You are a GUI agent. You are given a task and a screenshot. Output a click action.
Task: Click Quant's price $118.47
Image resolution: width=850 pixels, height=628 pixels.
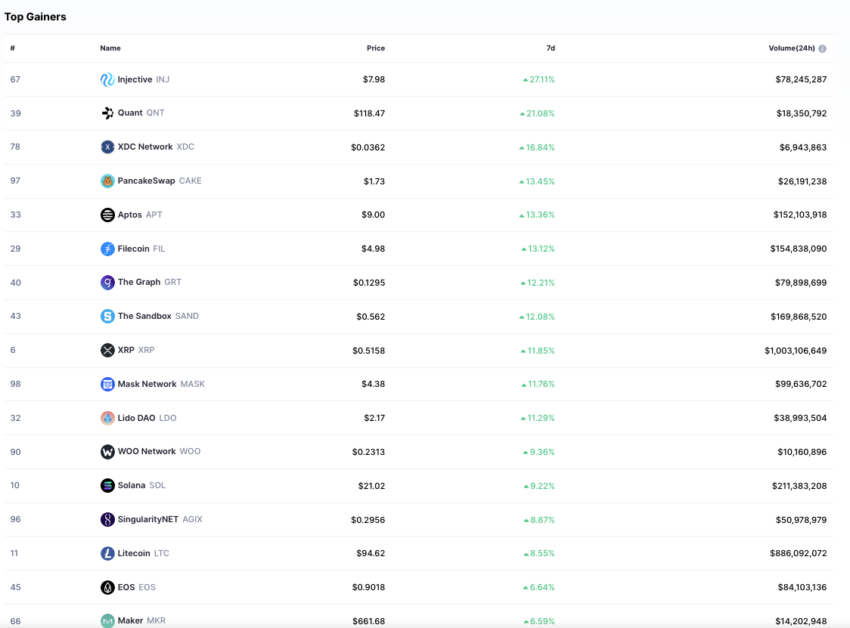point(369,113)
